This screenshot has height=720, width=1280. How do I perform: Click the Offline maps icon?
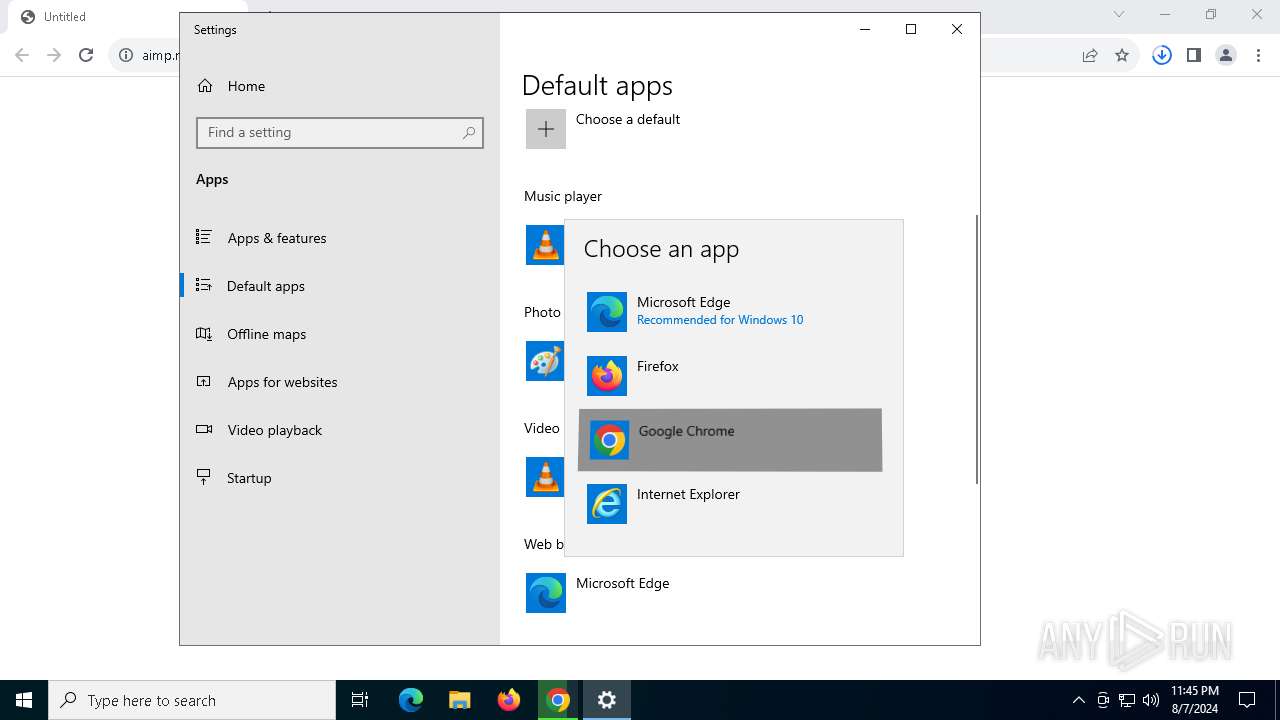(x=204, y=334)
